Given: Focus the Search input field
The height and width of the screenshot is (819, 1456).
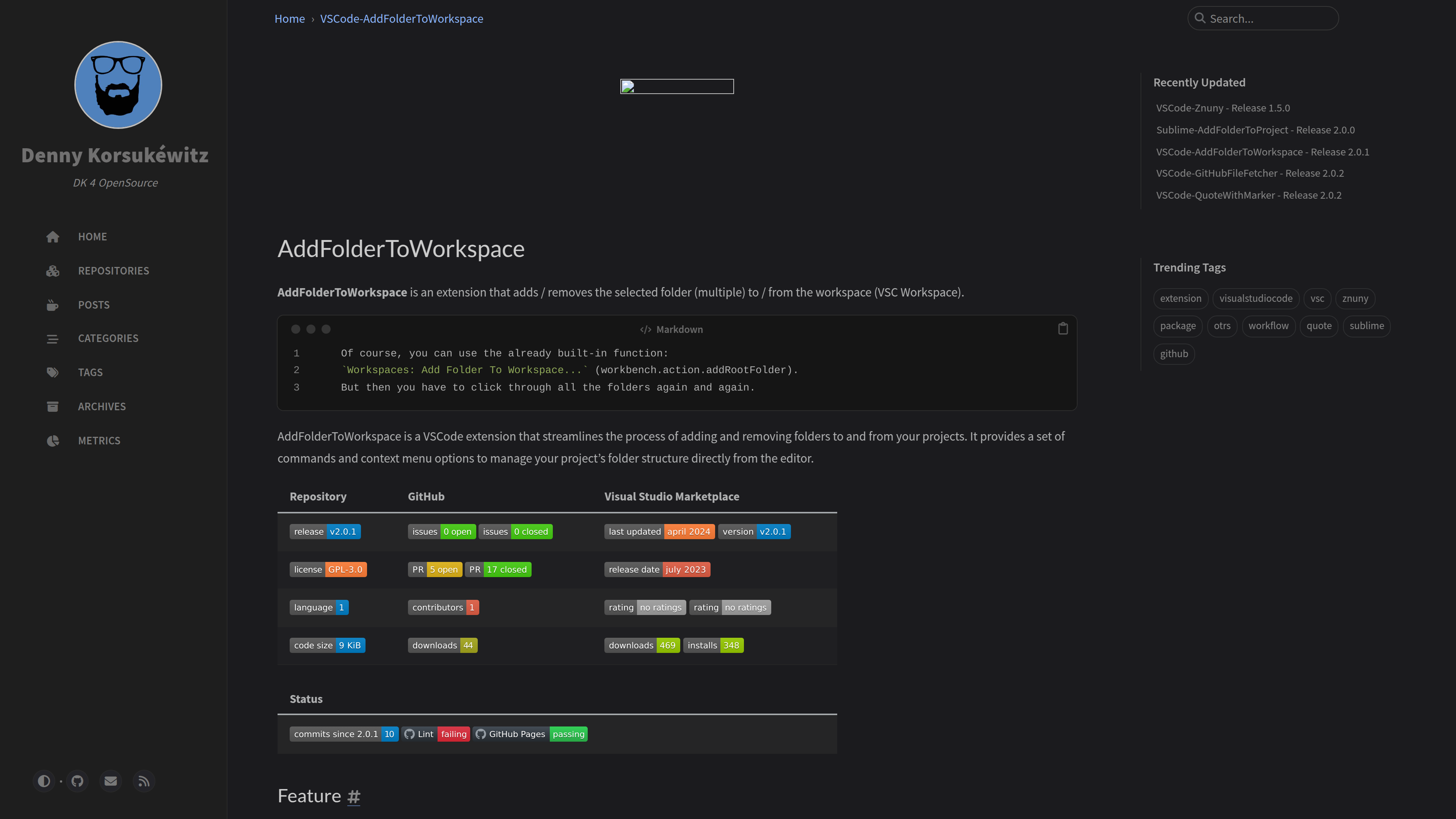Looking at the screenshot, I should (x=1263, y=18).
